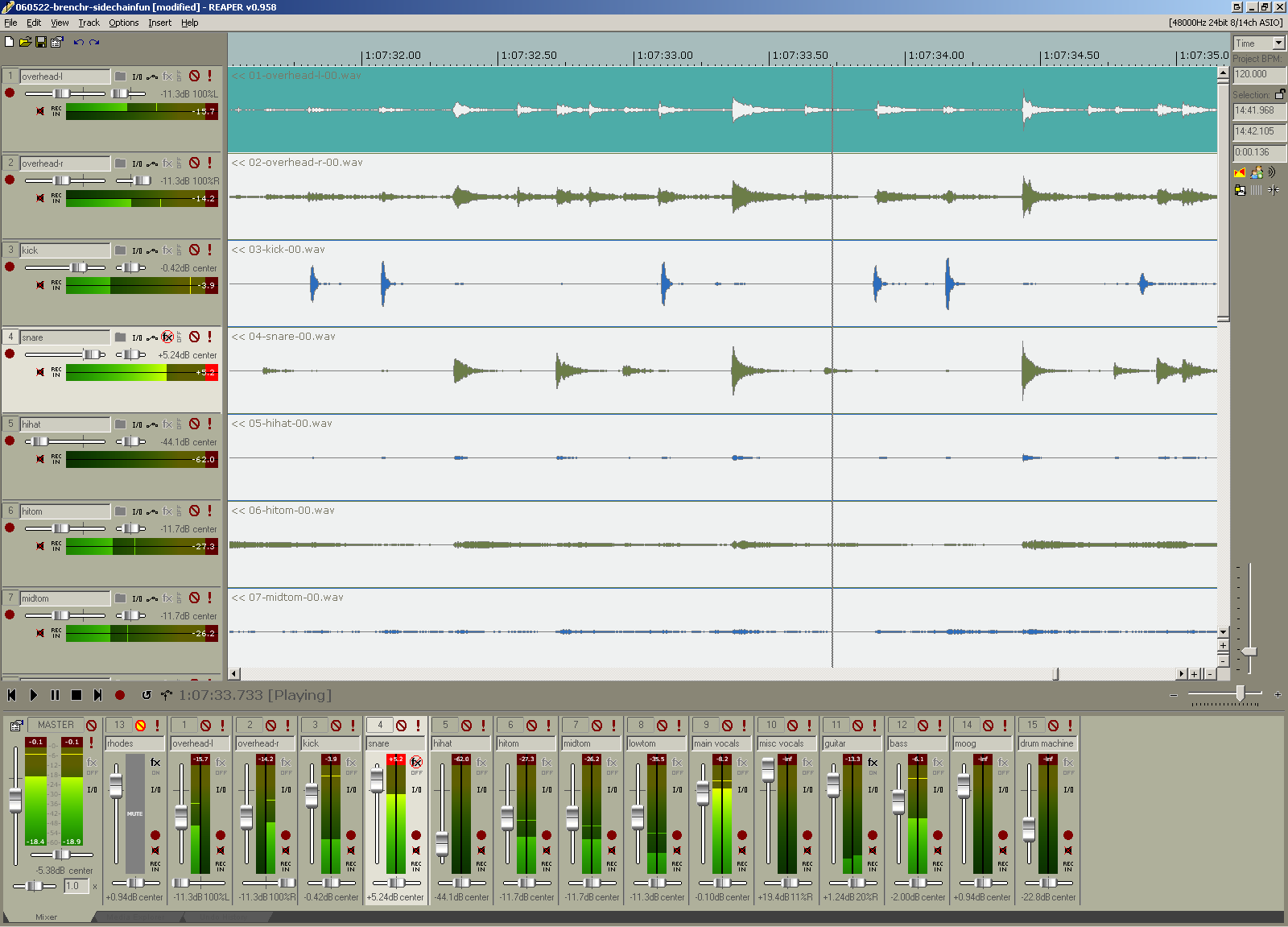
Task: Open REC IN selector for guitar mixer channel
Action: pos(873,866)
